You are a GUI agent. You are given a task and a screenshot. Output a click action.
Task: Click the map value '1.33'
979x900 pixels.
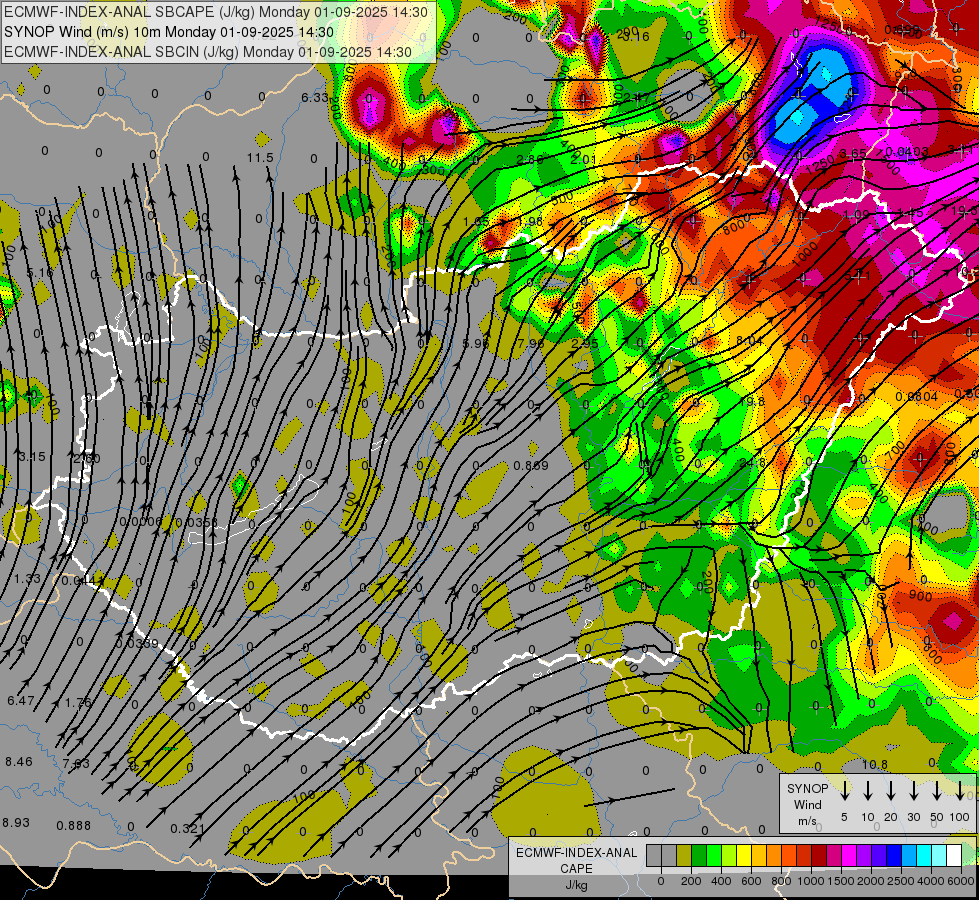click(27, 578)
